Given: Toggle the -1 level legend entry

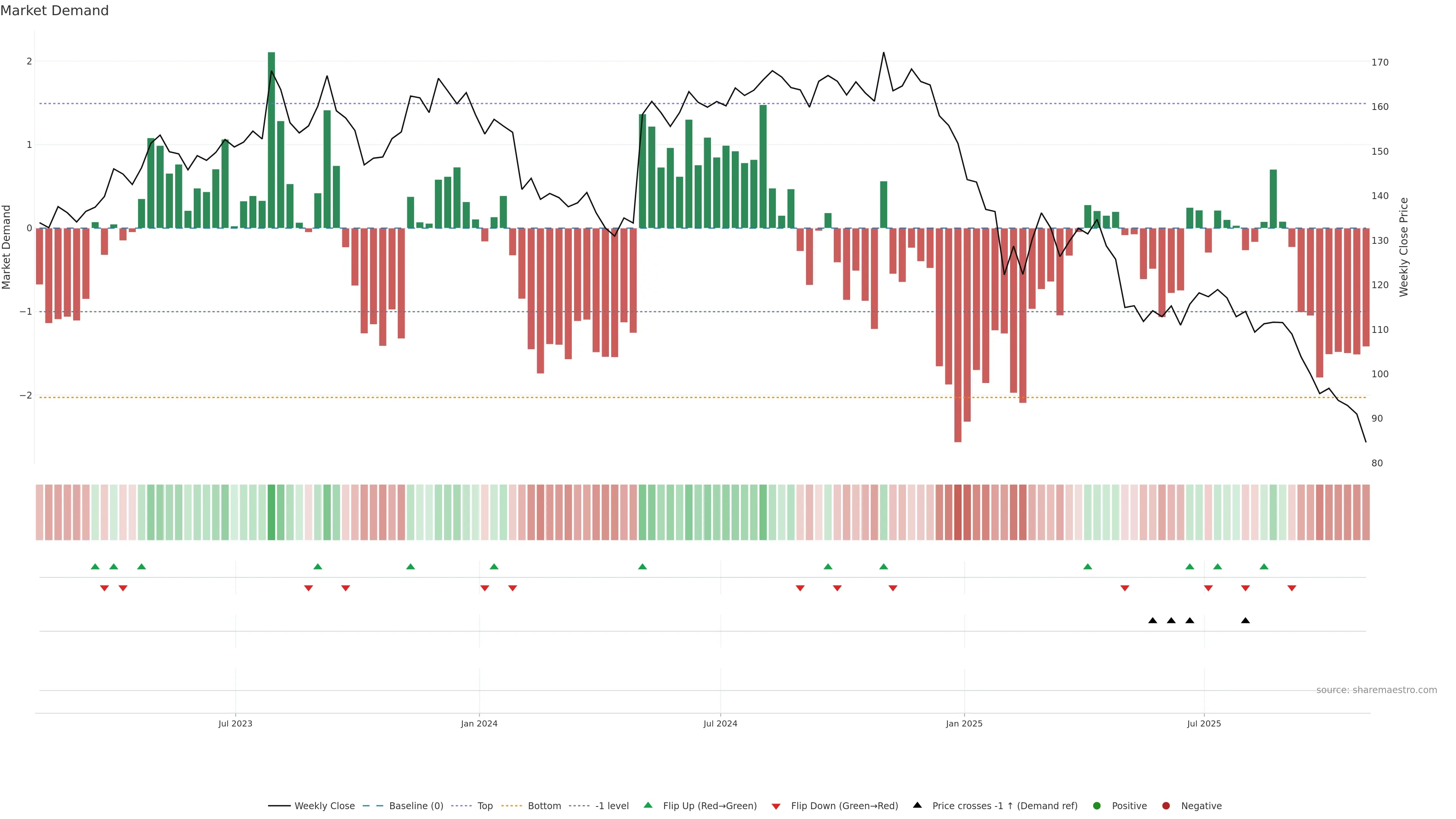Looking at the screenshot, I should [612, 806].
